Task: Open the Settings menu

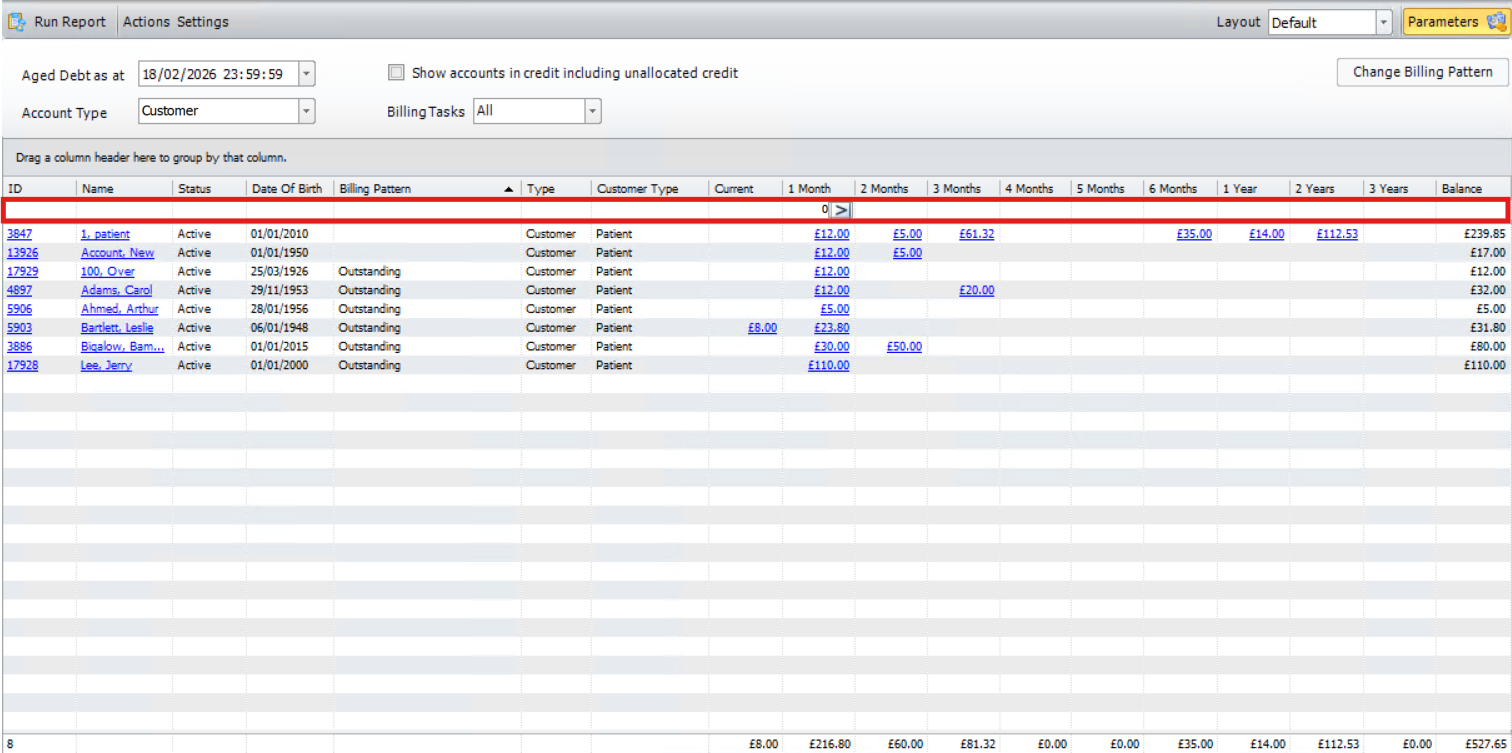Action: [x=203, y=22]
